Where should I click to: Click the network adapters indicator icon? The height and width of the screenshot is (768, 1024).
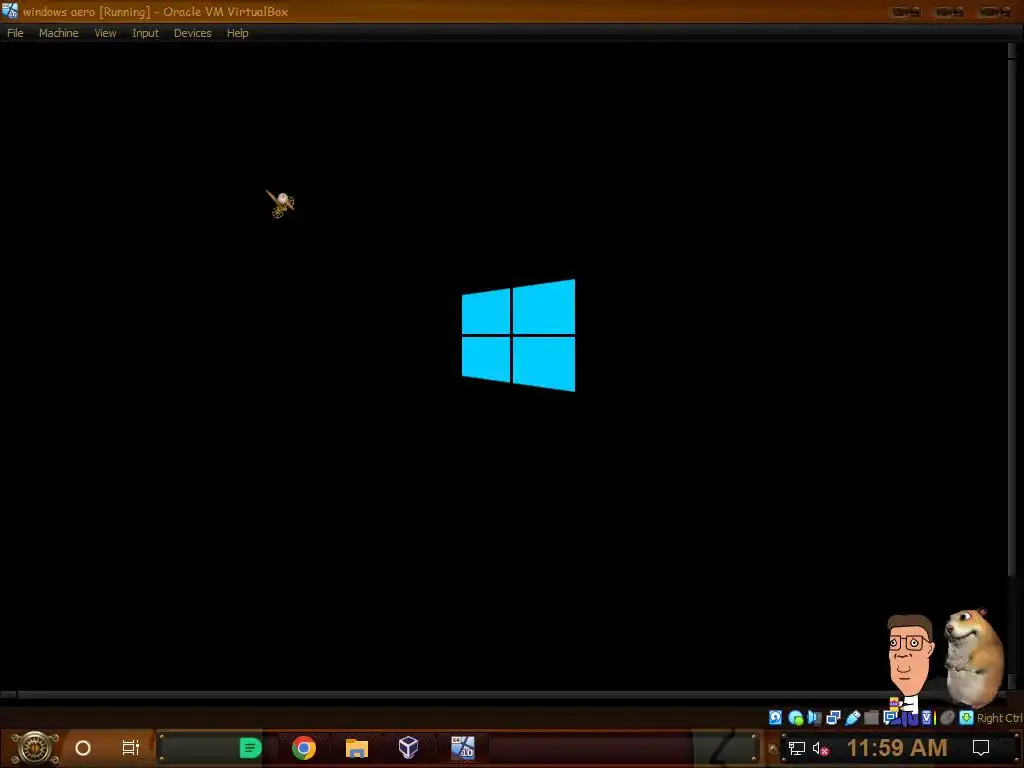pos(833,718)
